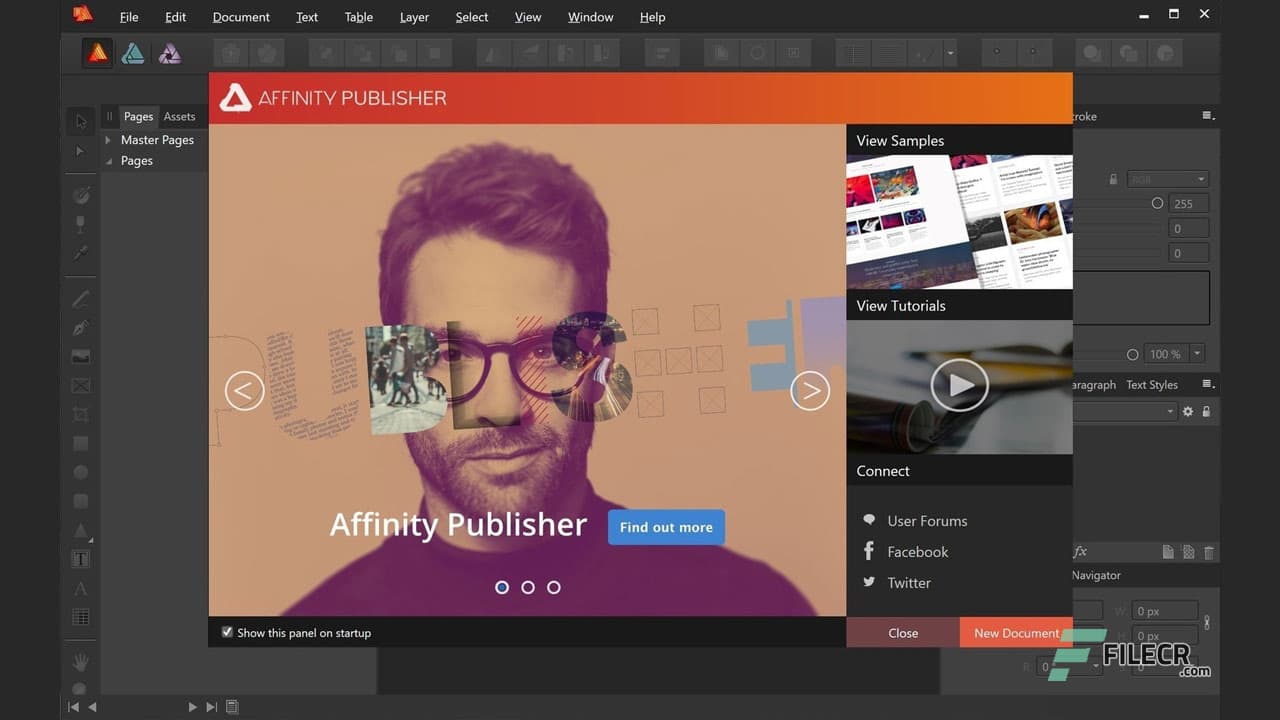
Task: Toggle the color lock icon
Action: (x=1113, y=178)
